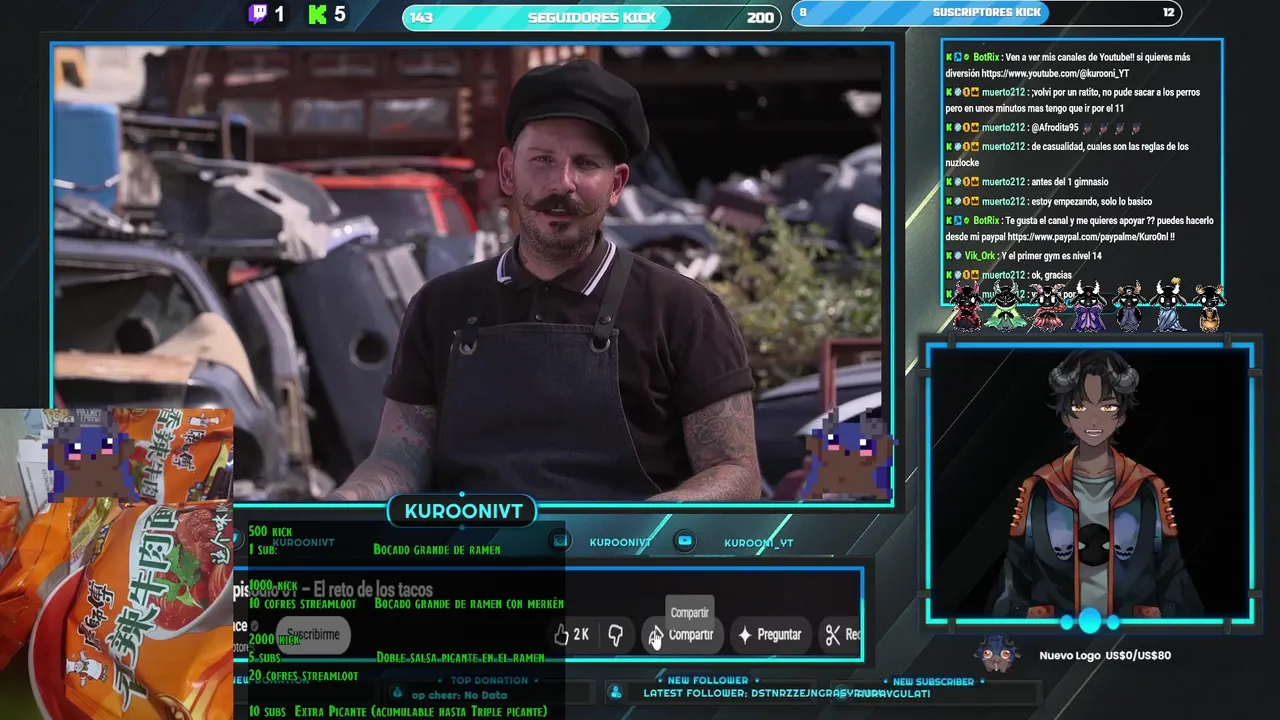The width and height of the screenshot is (1280, 720).
Task: Click the Instagram icon beside KUROONIVT
Action: (x=561, y=541)
